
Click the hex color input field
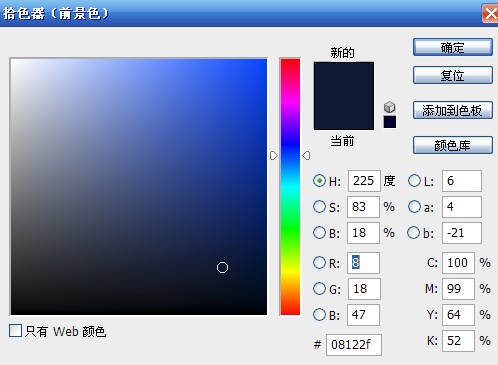point(354,345)
